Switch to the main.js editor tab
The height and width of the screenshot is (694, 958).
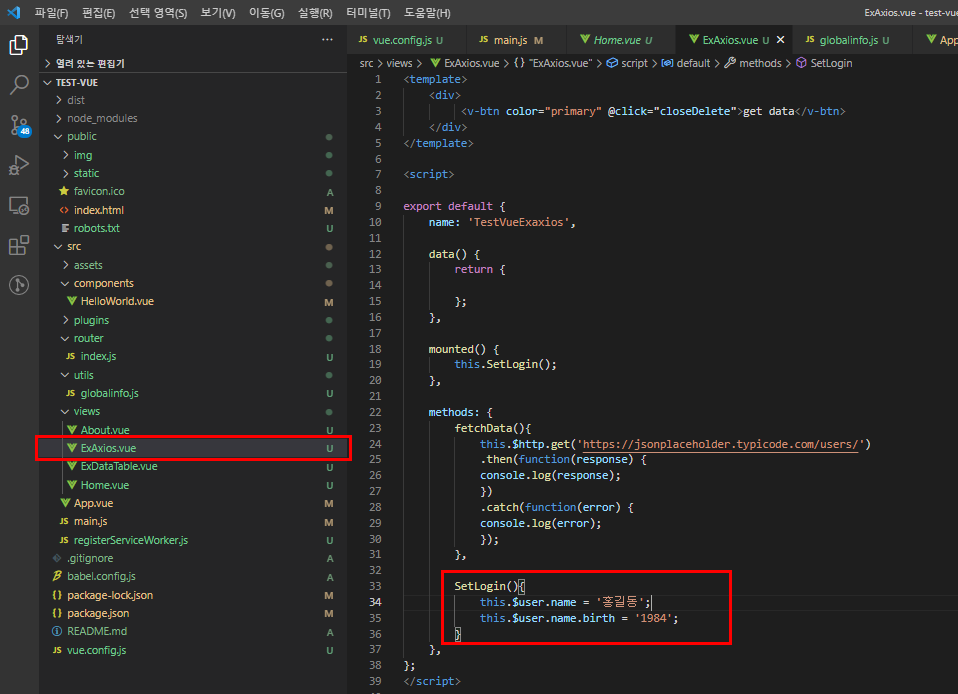pos(516,40)
